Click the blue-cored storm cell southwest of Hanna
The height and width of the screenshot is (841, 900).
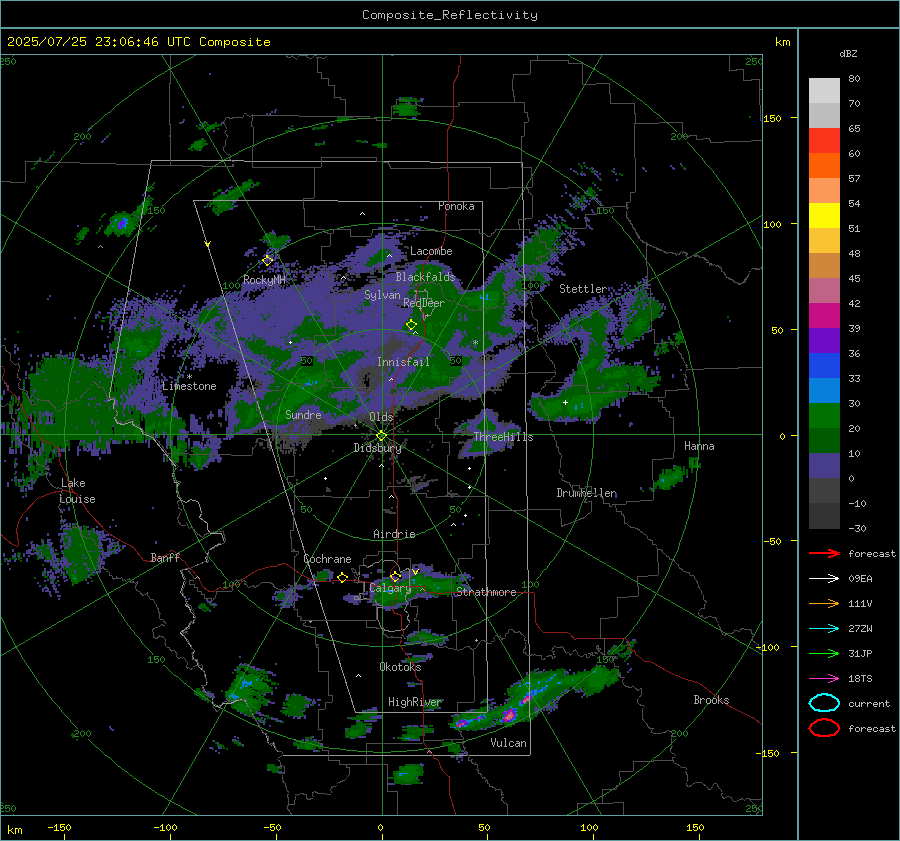point(669,478)
